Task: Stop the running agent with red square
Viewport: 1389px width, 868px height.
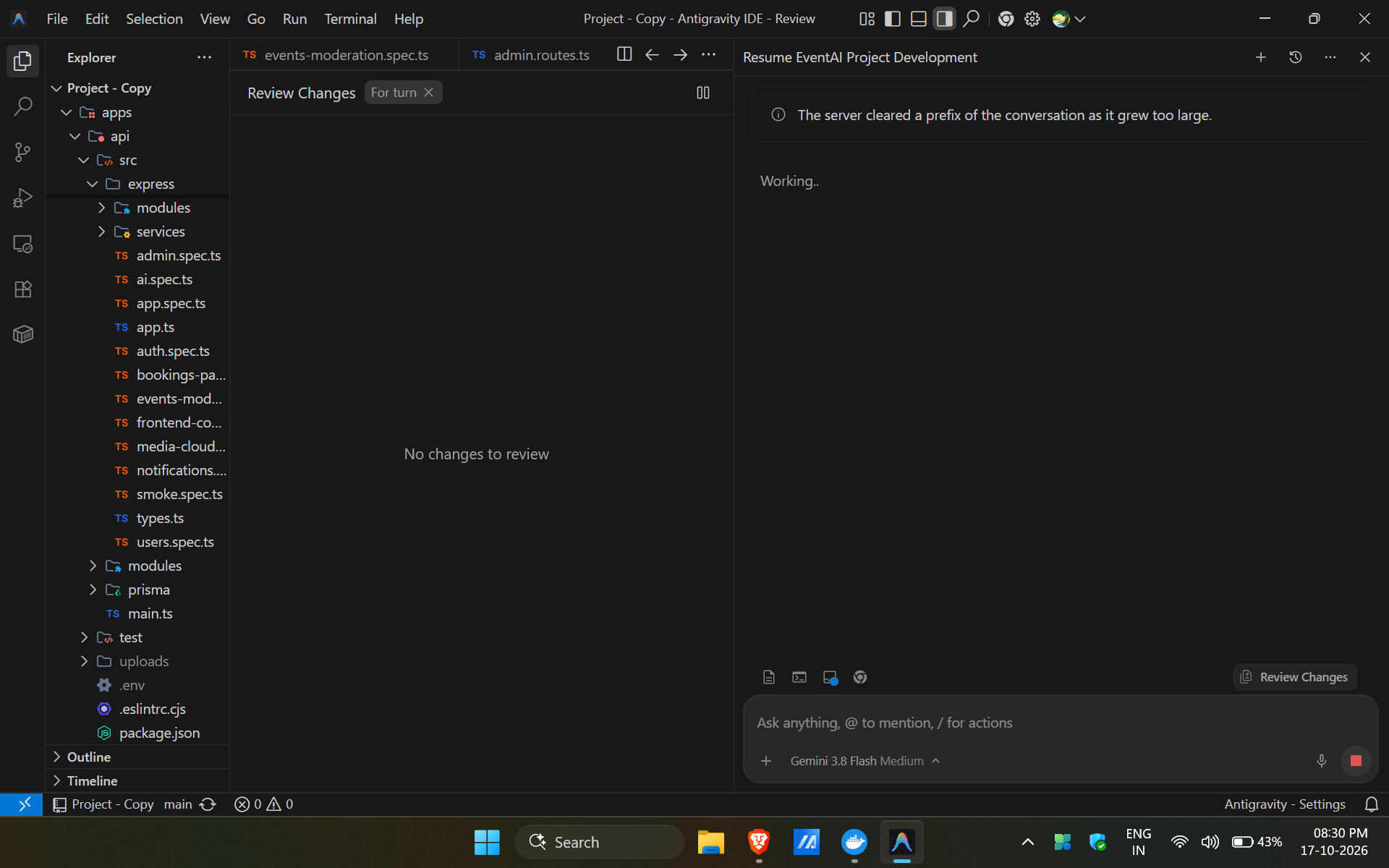Action: (x=1356, y=761)
